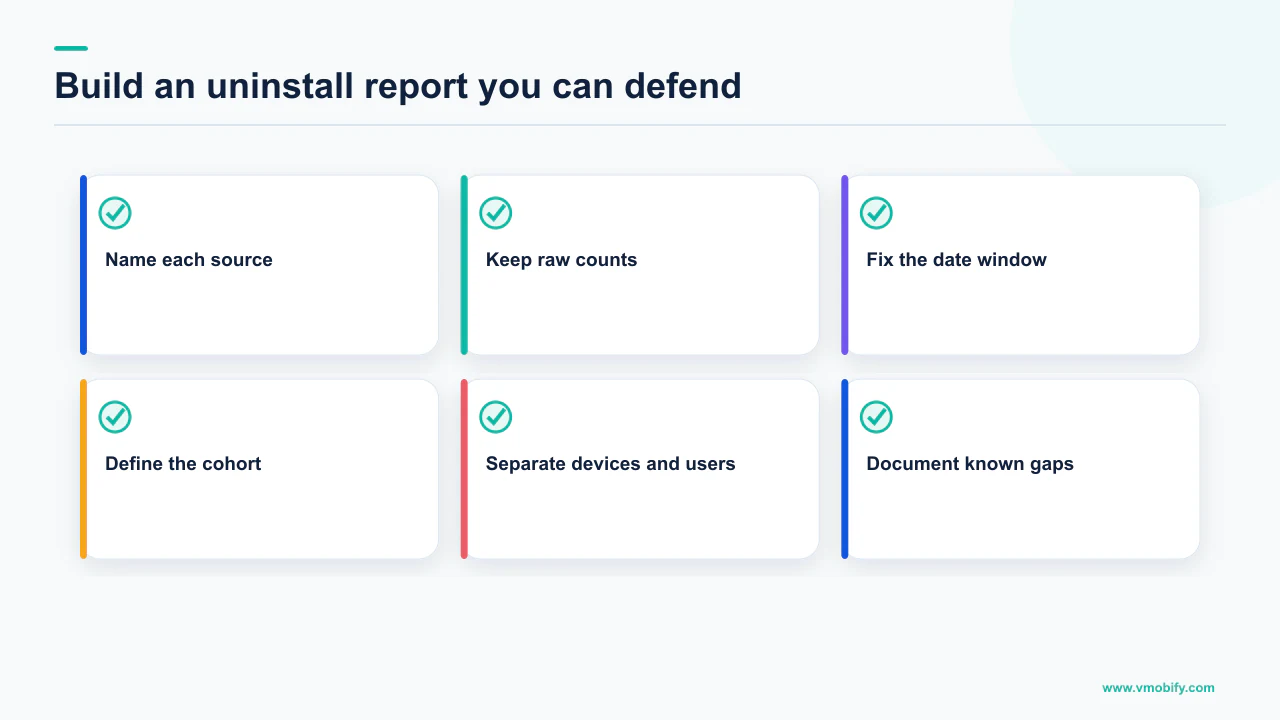
Task: Select the 'Fix the date window' text
Action: pyautogui.click(x=956, y=260)
